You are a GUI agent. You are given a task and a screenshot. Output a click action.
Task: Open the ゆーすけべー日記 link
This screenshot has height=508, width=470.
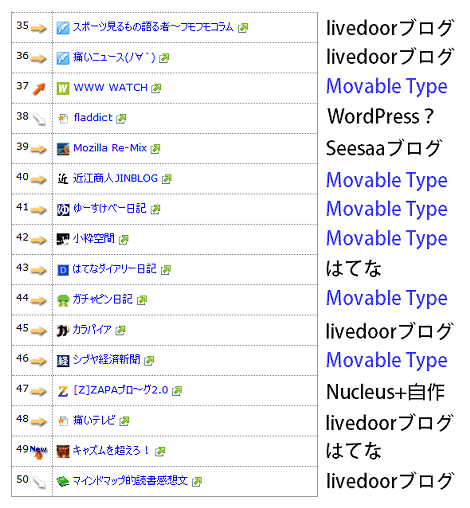coord(110,209)
